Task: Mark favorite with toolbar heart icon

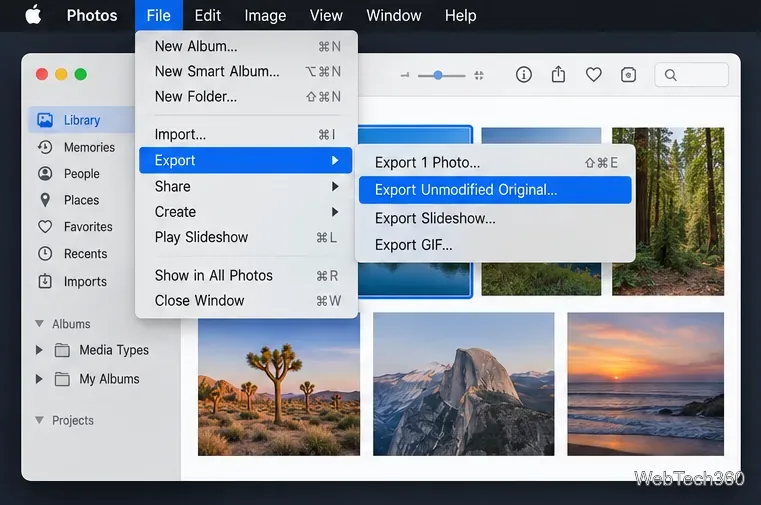Action: (x=594, y=75)
